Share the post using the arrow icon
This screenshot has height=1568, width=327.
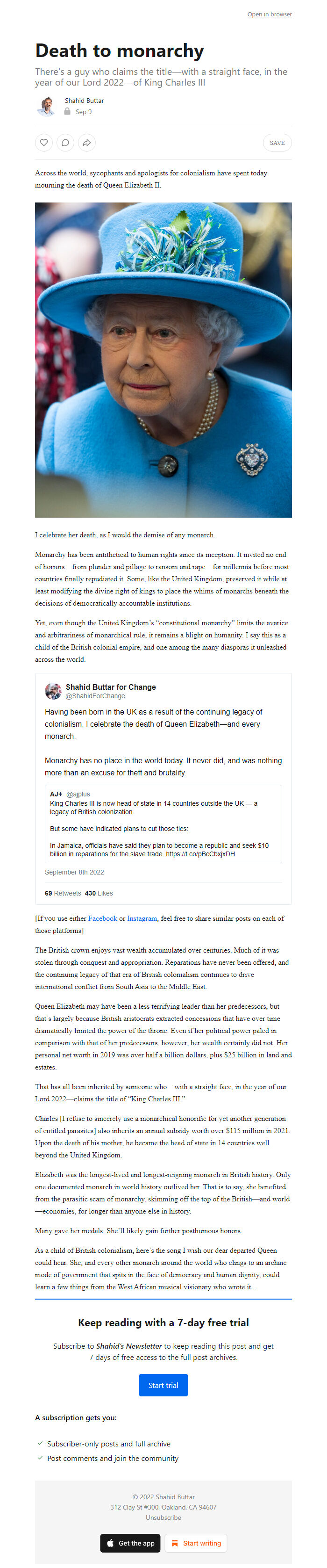pyautogui.click(x=87, y=143)
